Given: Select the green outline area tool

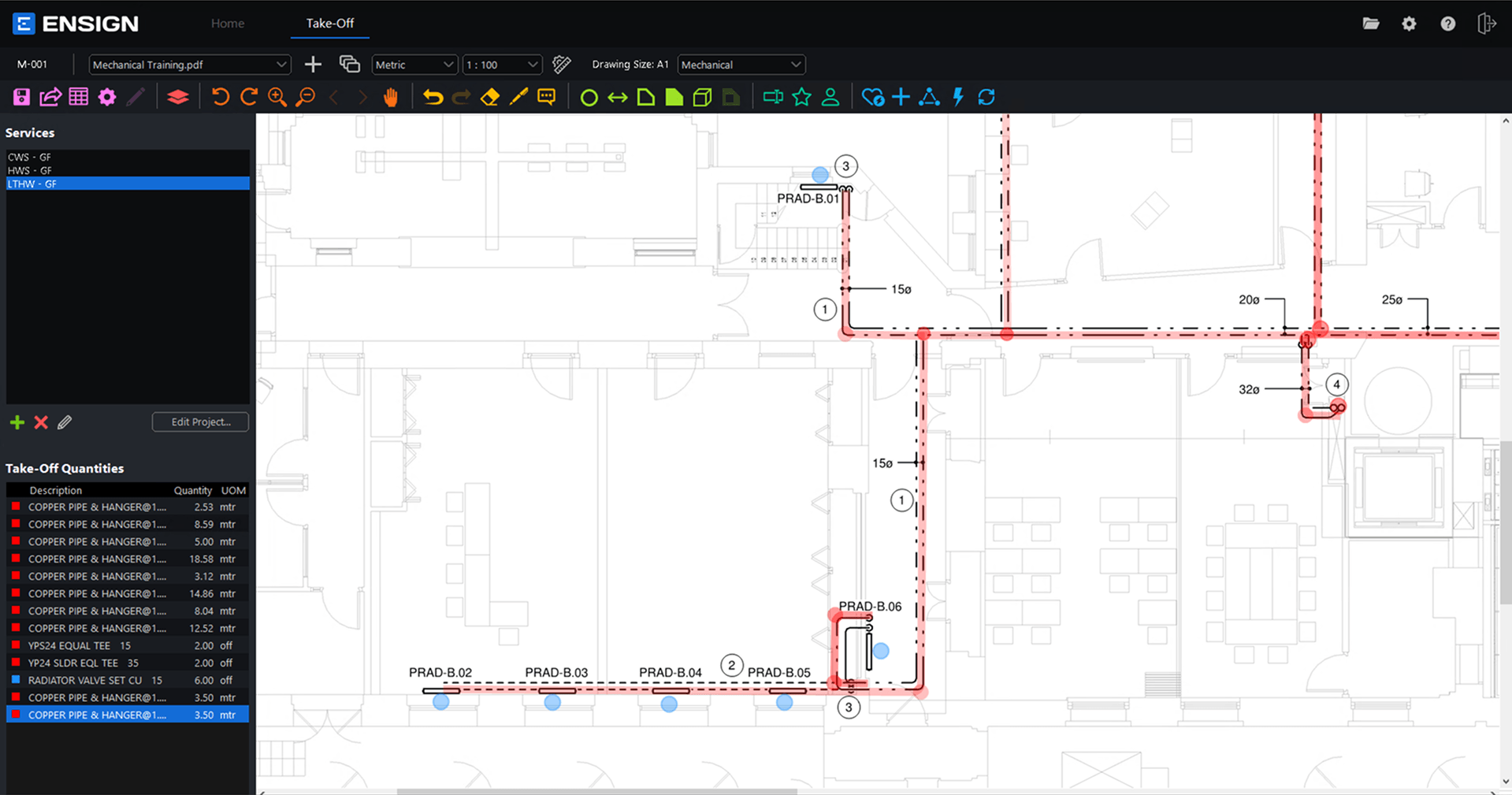Looking at the screenshot, I should pos(646,97).
